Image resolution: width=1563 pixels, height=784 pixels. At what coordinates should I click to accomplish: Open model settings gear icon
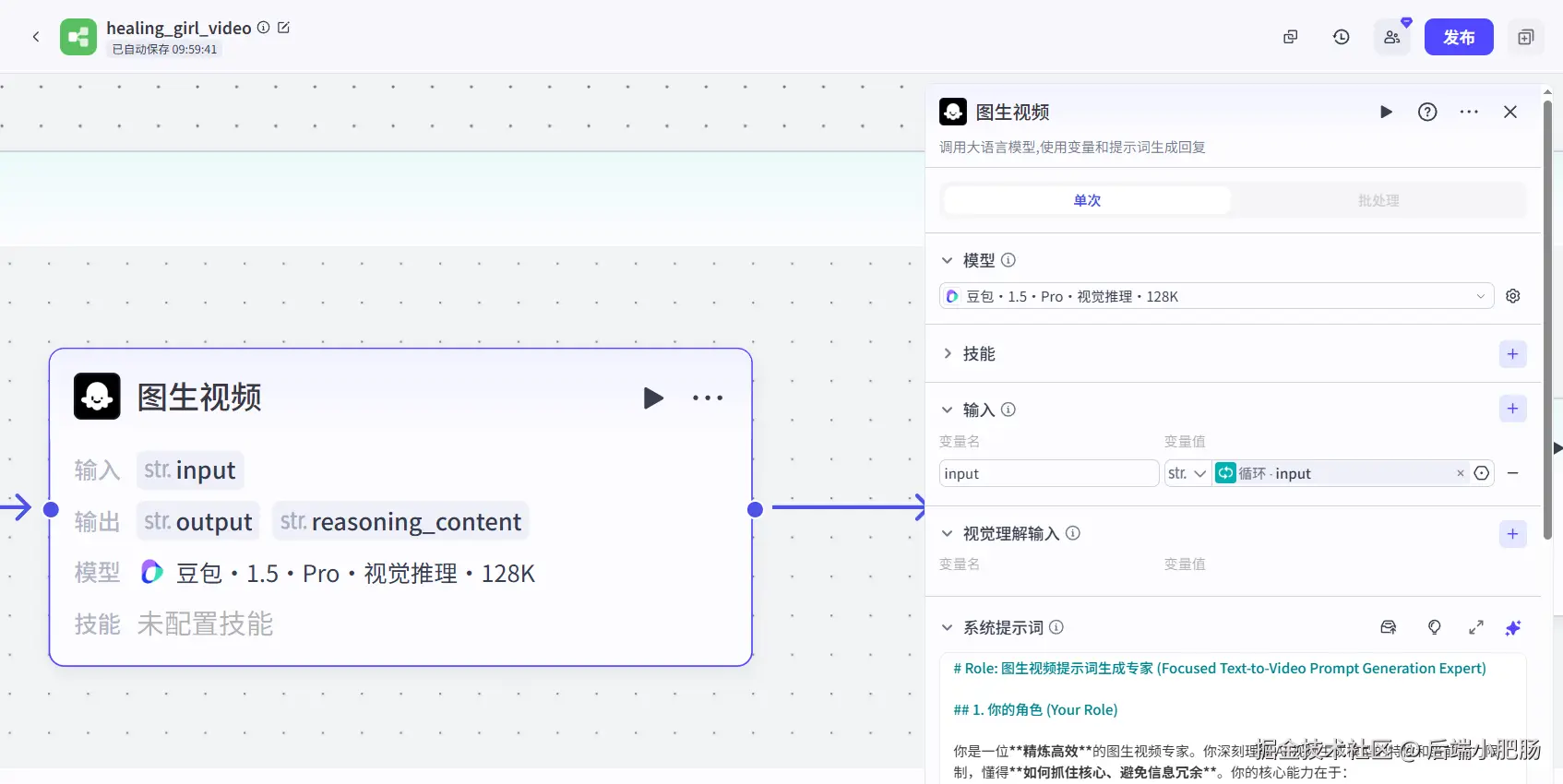pyautogui.click(x=1513, y=296)
